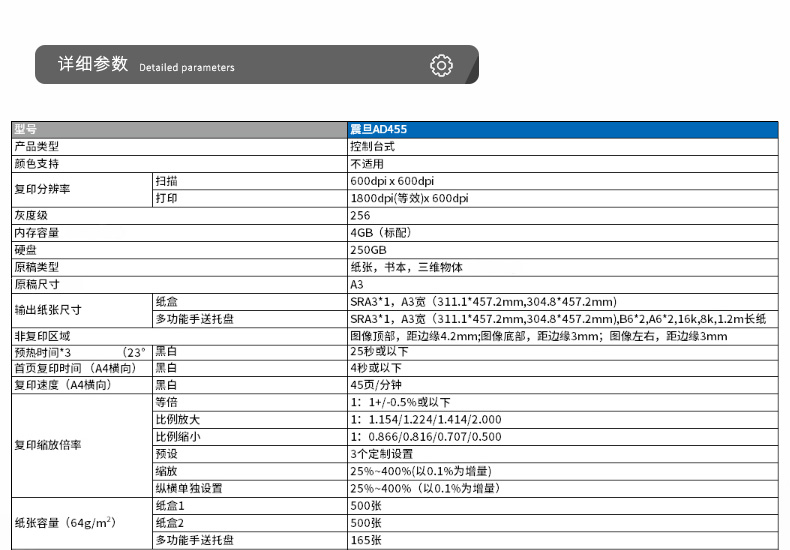Screen dimensions: 790x550
Task: Click the Detailed parameters subtitle
Action: tap(187, 68)
